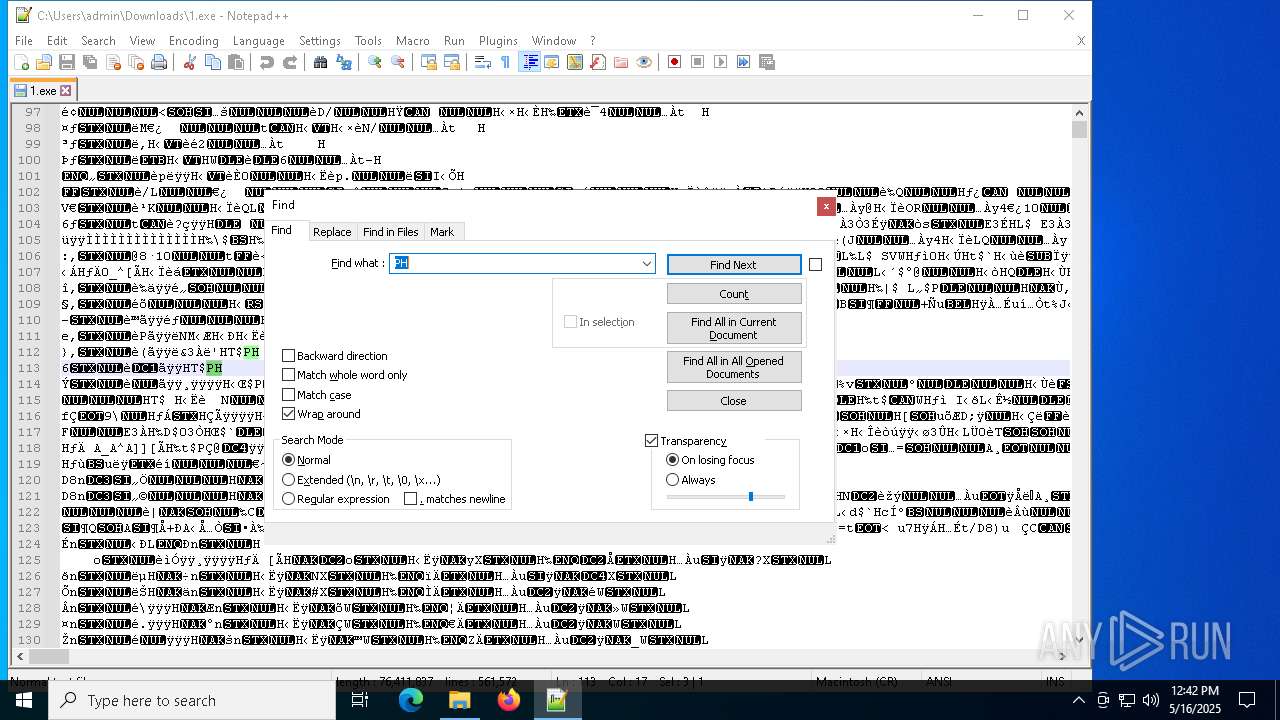This screenshot has width=1280, height=720.
Task: Stop macro recording toolbar icon
Action: coord(698,62)
